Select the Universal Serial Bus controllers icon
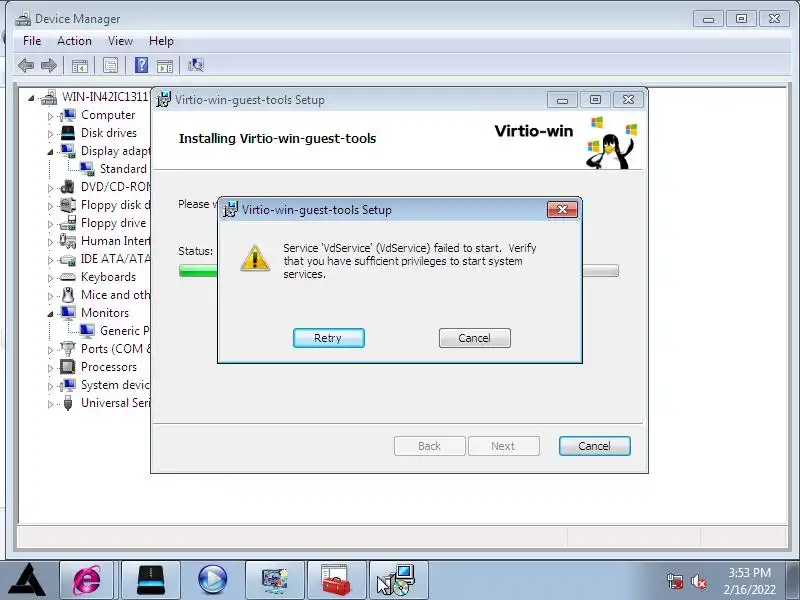The width and height of the screenshot is (800, 600). tap(67, 403)
